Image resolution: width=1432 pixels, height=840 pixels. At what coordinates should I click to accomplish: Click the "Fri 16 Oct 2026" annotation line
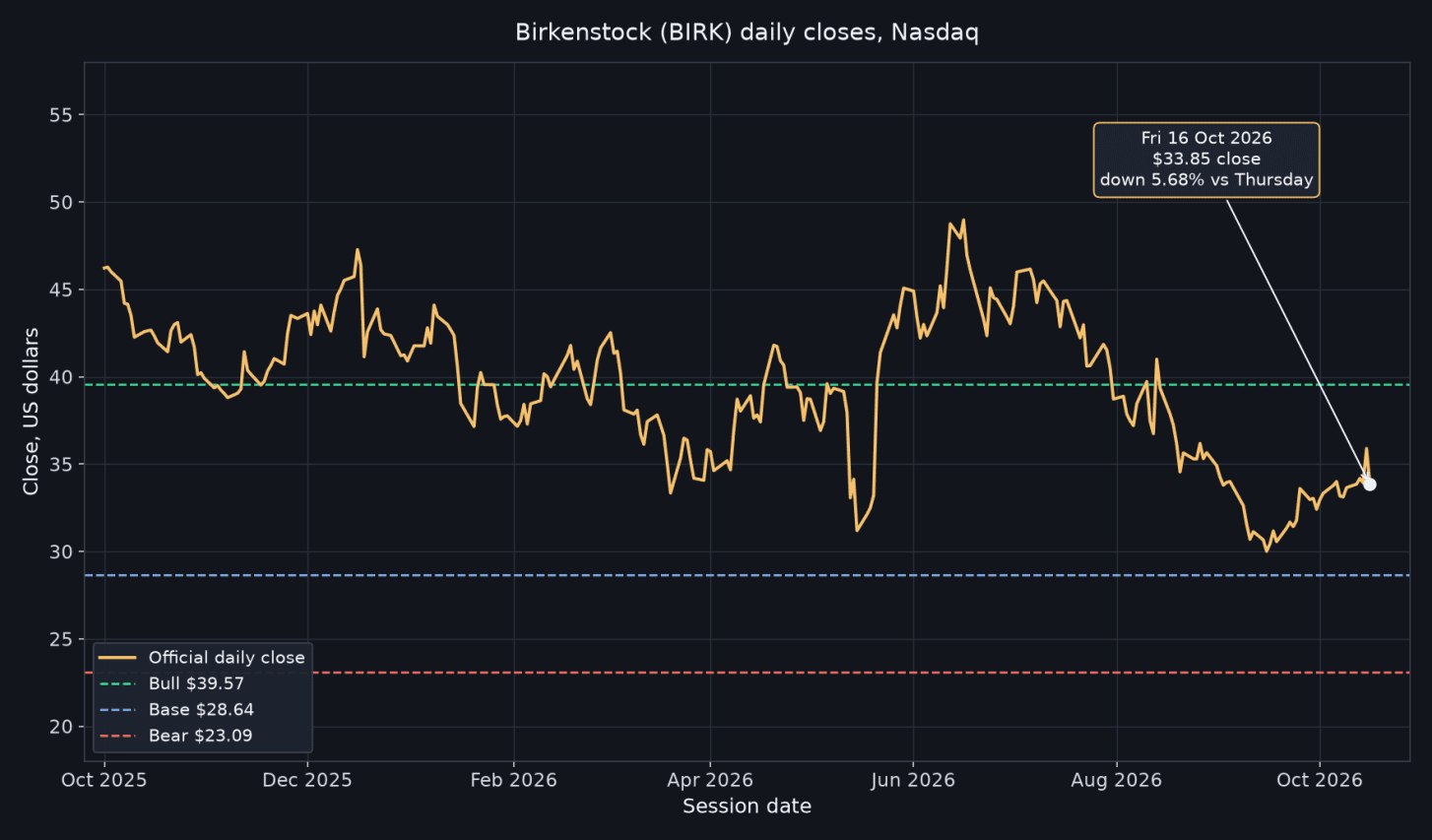click(1206, 138)
